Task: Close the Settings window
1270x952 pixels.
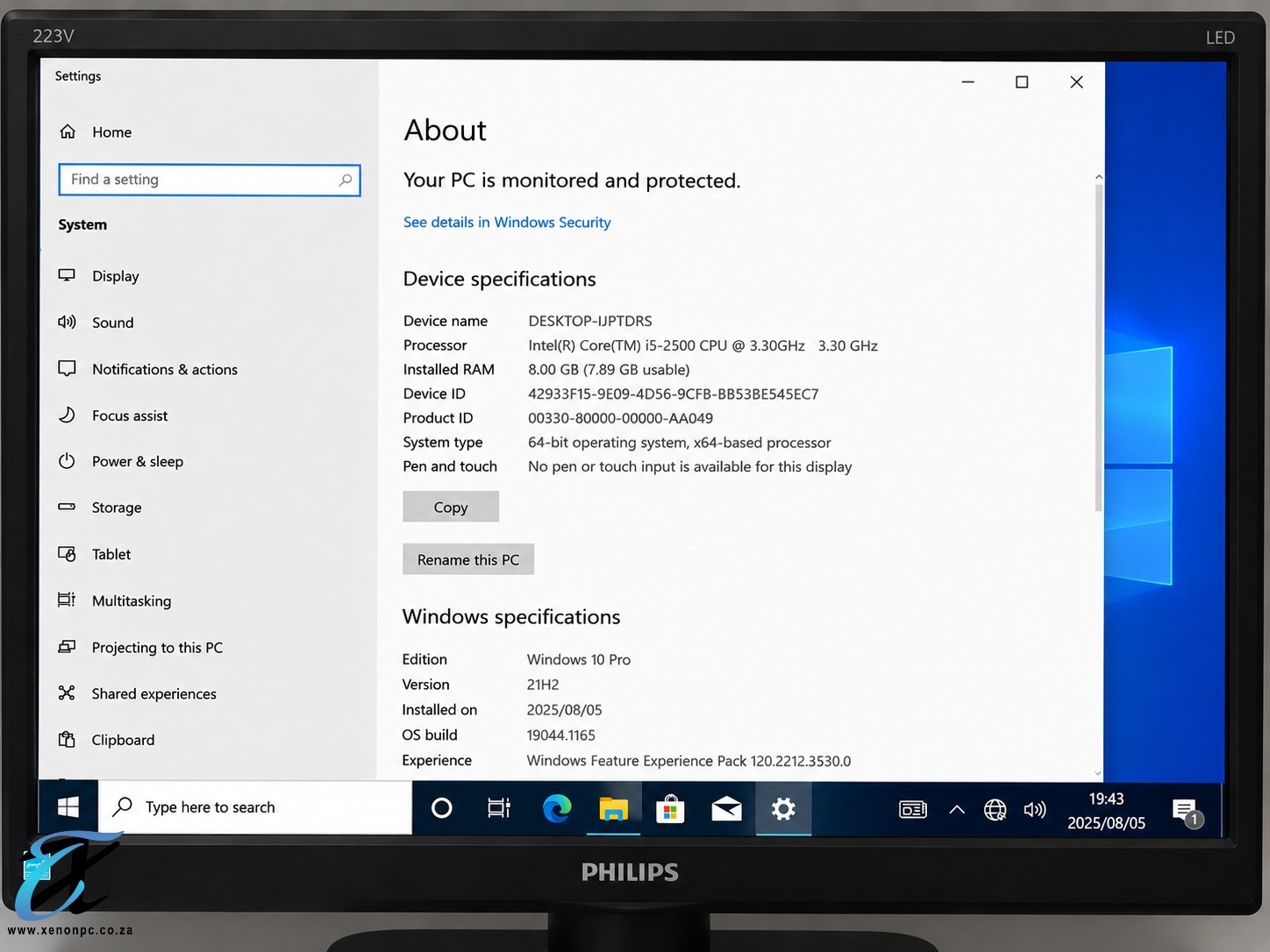Action: pyautogui.click(x=1076, y=82)
